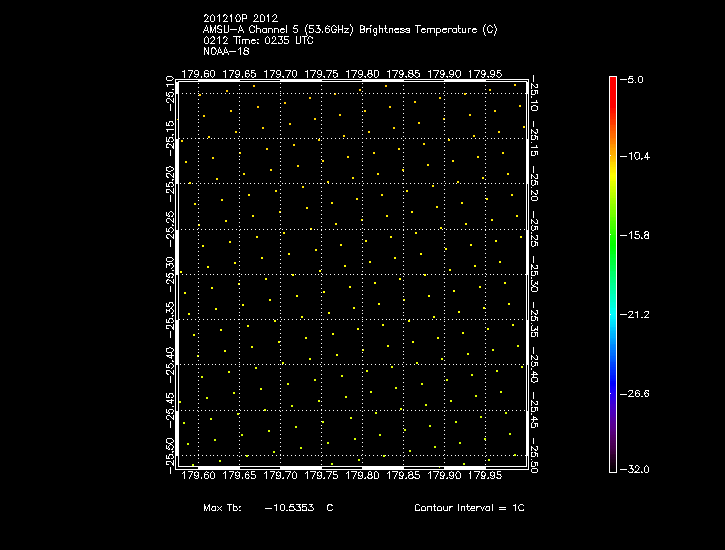Click the 179.60 label on the top axis
725x550 pixels.
tap(198, 74)
